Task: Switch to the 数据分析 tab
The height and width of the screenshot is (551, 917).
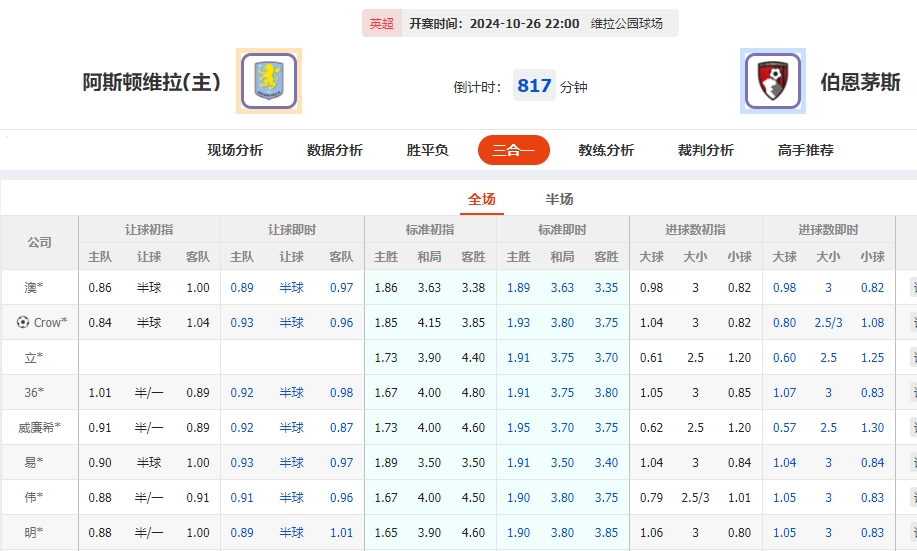Action: pos(334,150)
